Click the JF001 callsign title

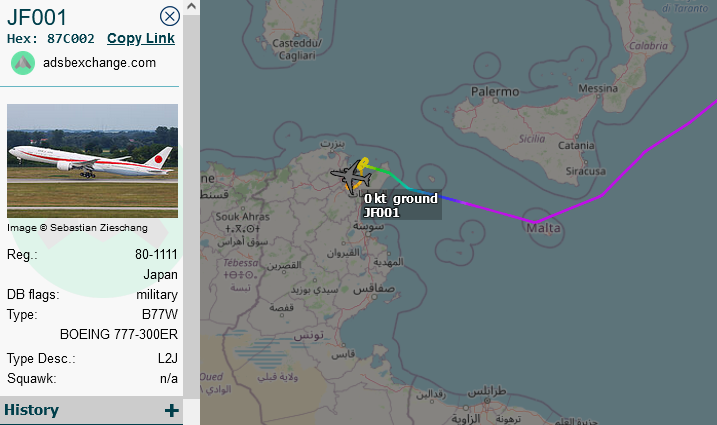[37, 17]
